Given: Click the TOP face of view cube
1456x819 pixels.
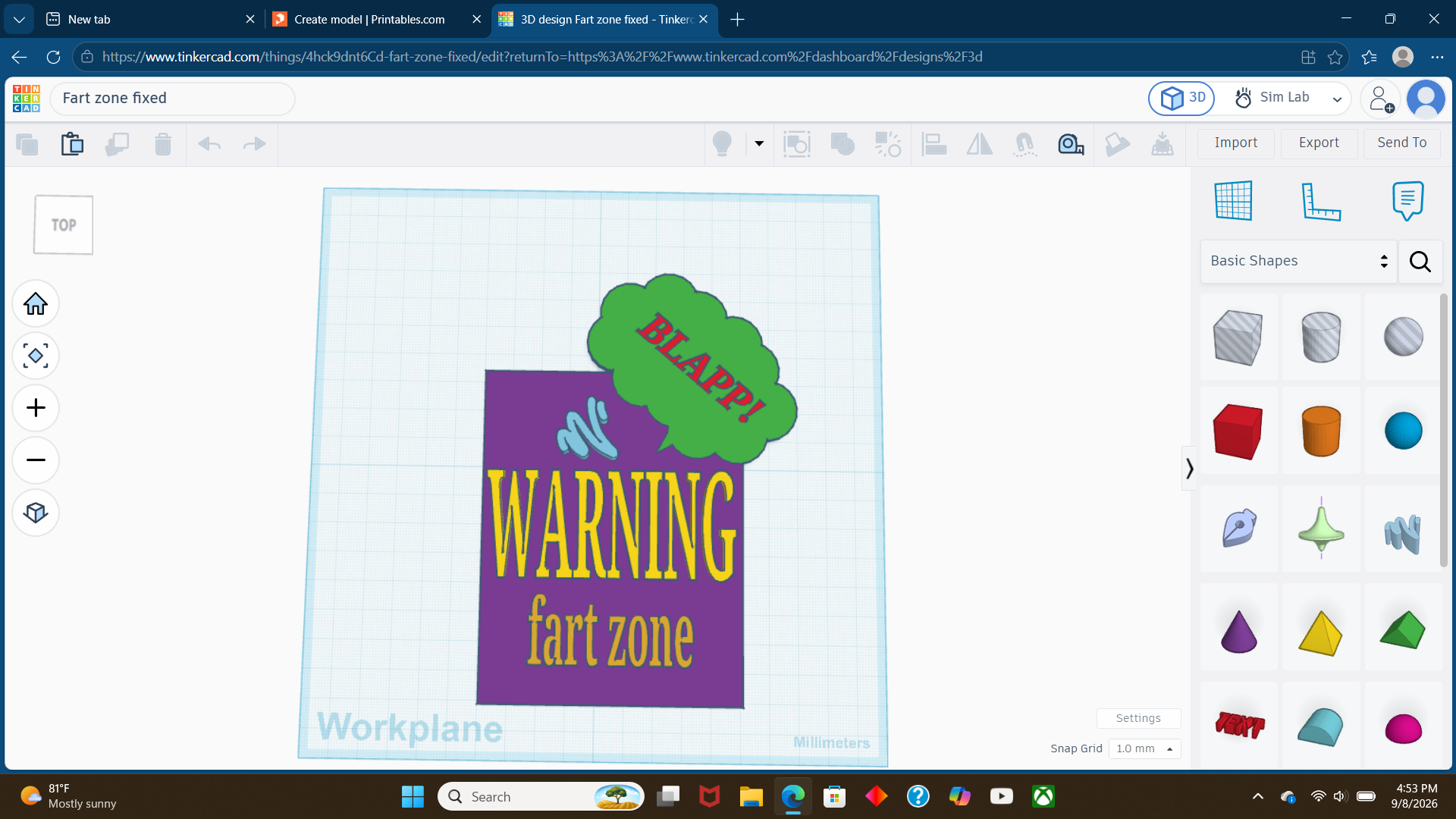Looking at the screenshot, I should (x=64, y=225).
